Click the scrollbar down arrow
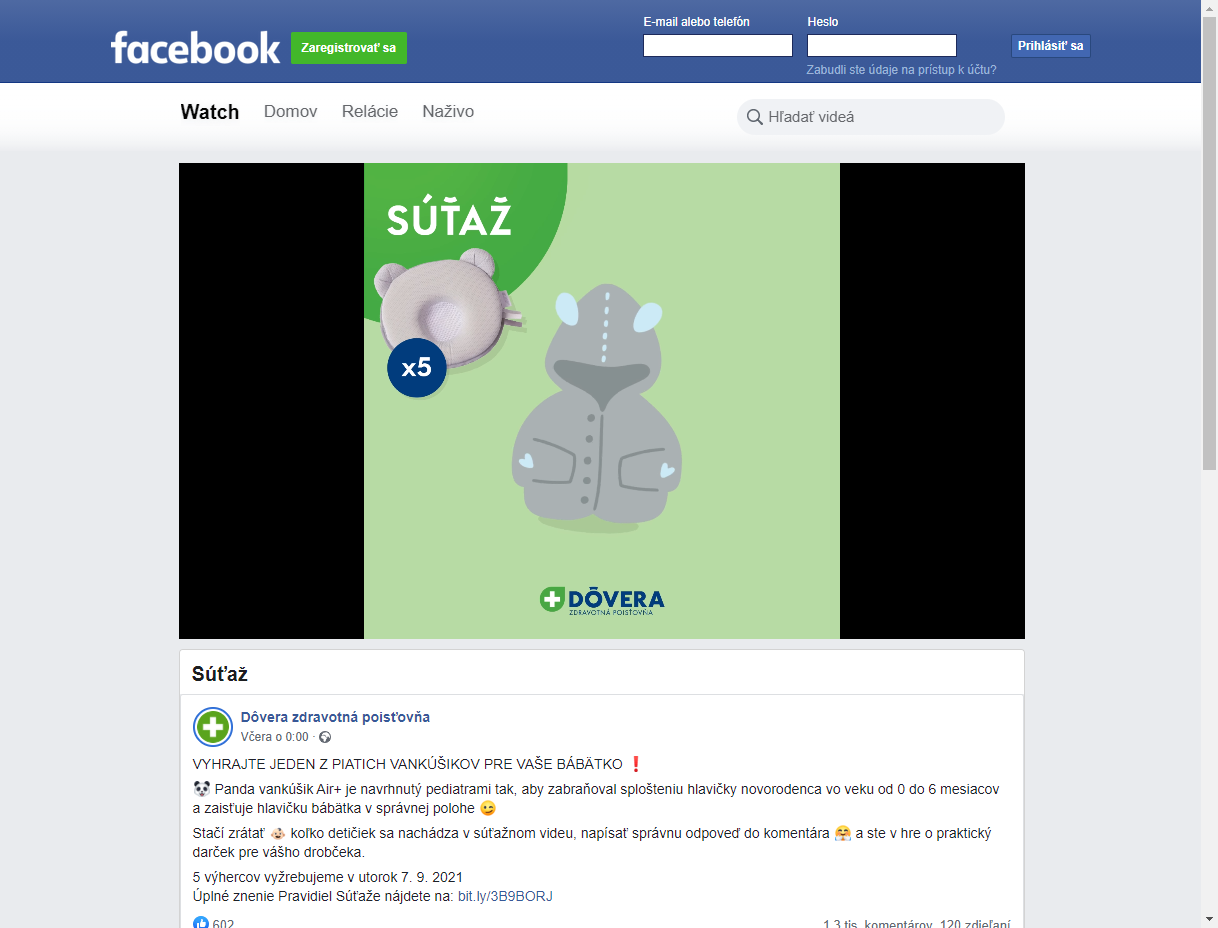 1209,919
